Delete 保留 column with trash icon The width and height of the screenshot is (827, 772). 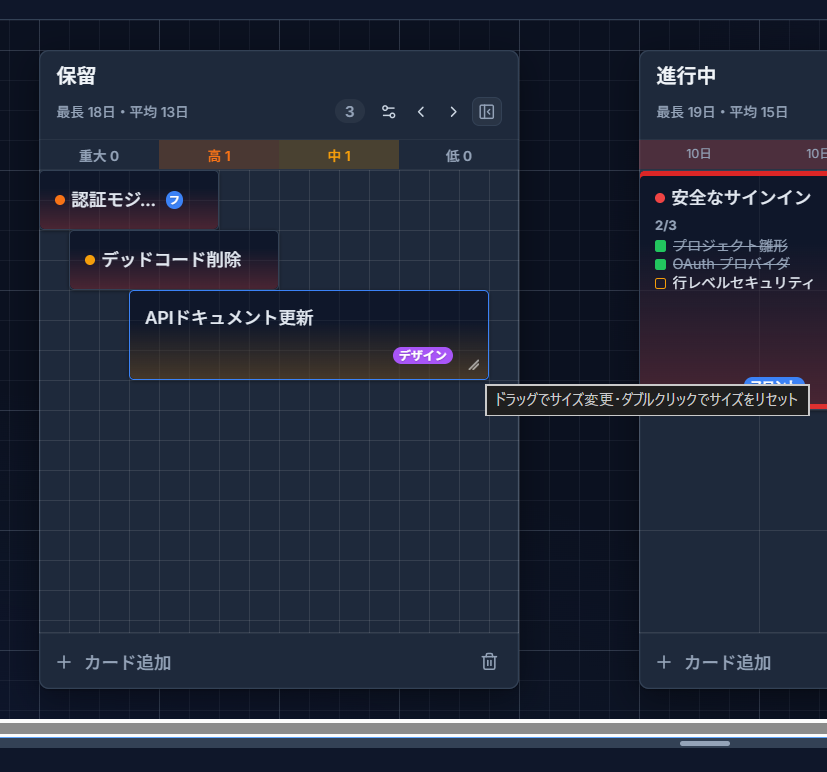[489, 661]
